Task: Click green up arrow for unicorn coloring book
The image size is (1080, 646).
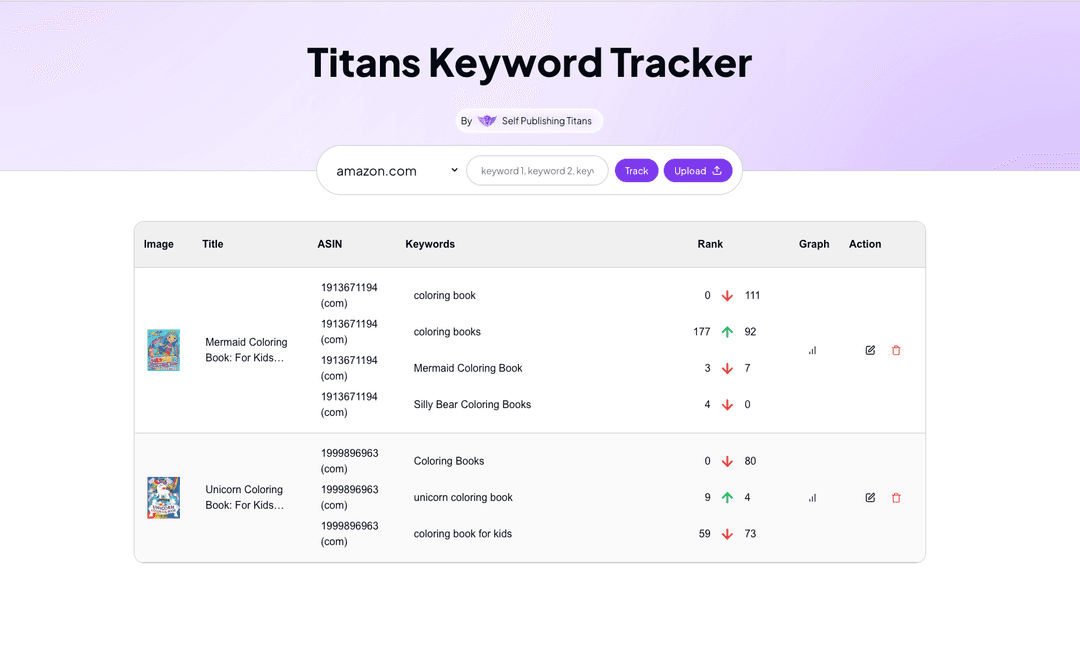Action: [x=727, y=497]
